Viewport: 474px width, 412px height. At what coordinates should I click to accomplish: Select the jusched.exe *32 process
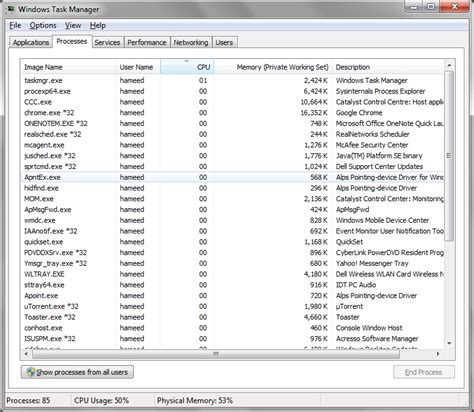(232, 156)
